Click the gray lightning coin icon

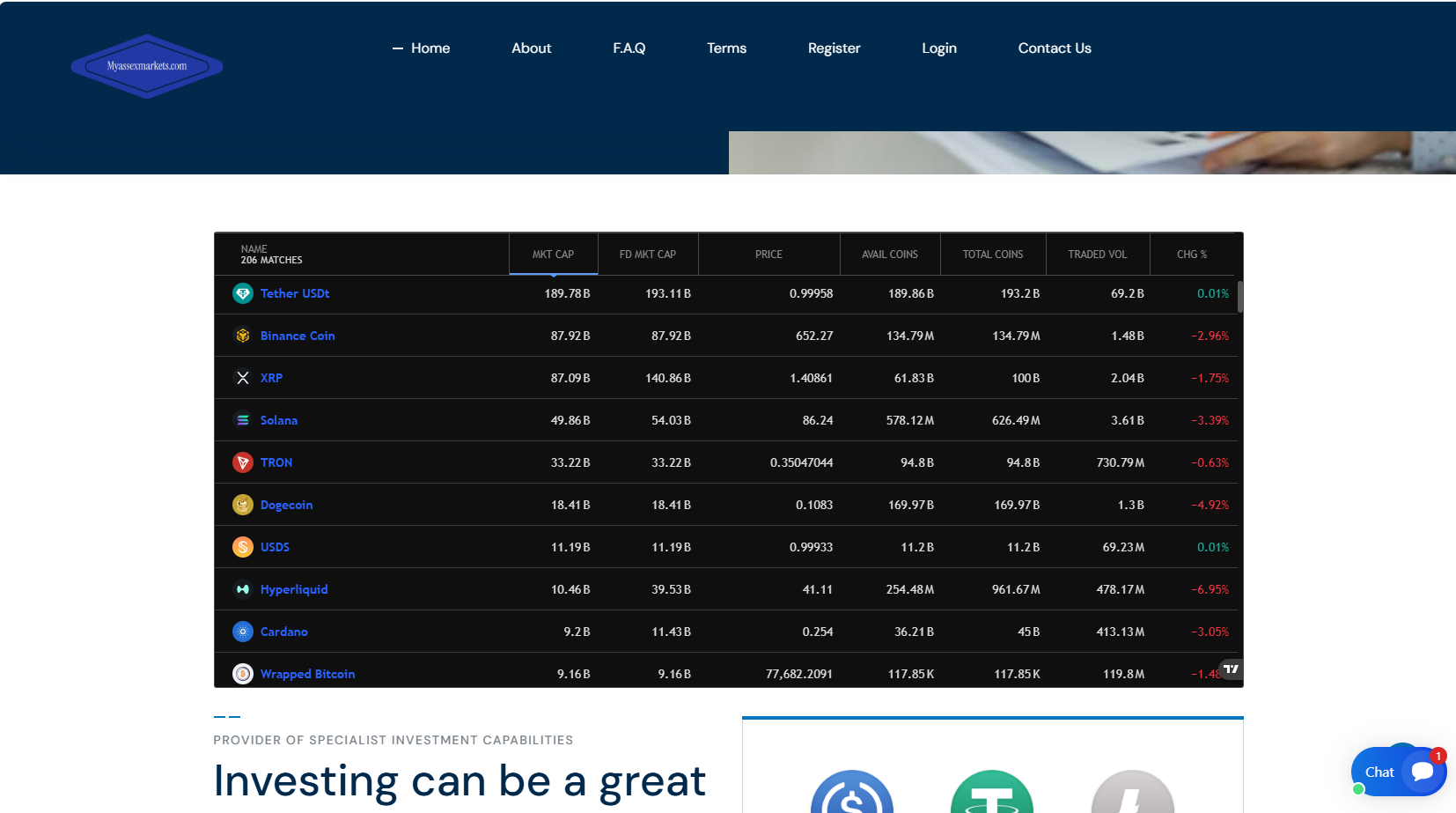(x=1133, y=792)
